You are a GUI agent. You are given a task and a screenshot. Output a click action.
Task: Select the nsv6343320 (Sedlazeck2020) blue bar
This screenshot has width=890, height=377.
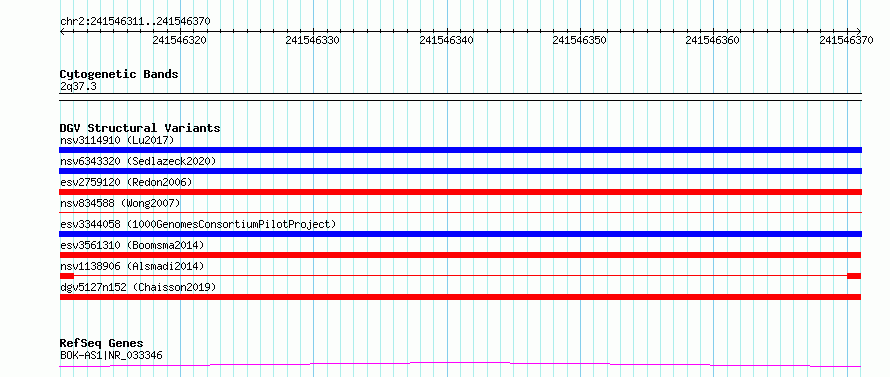tap(460, 171)
